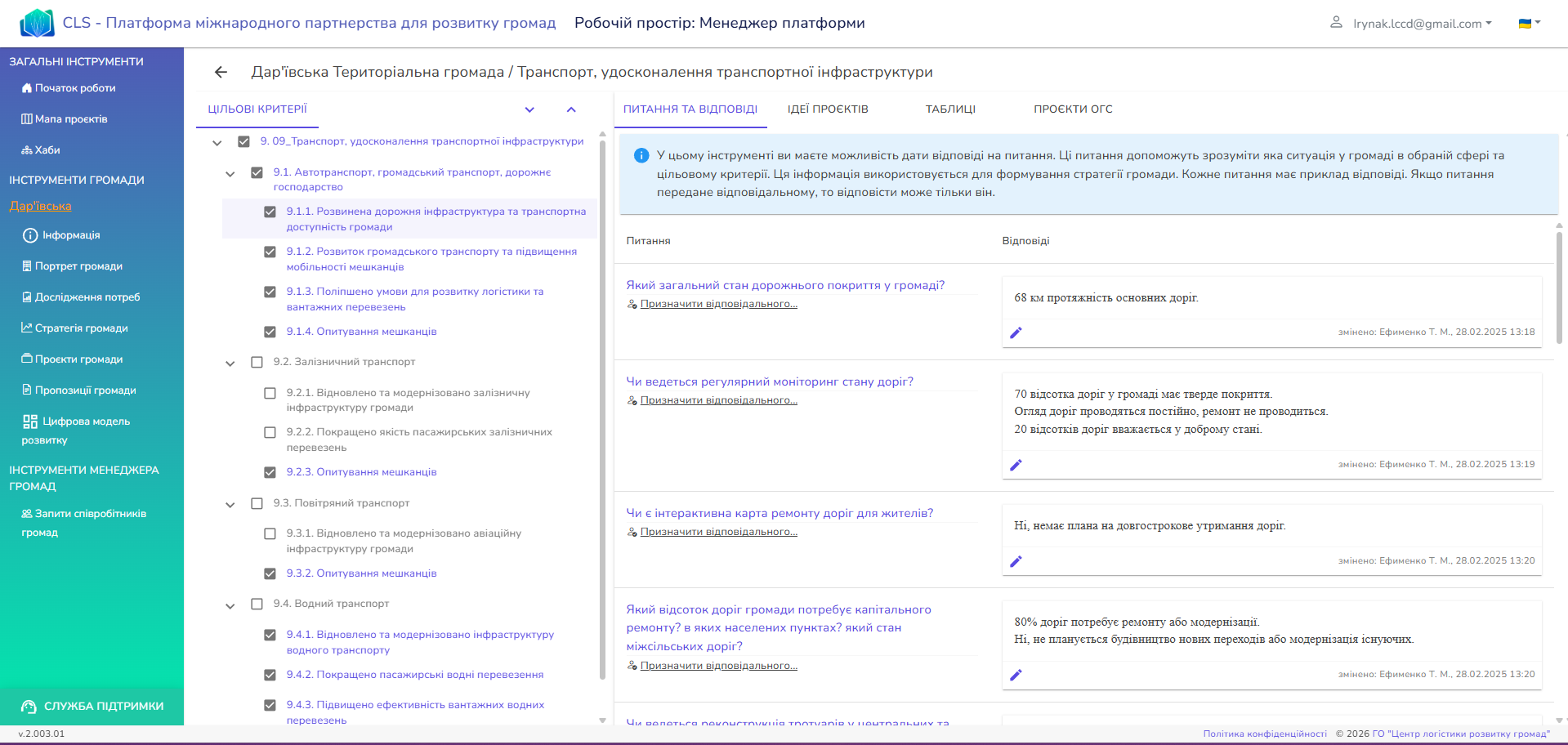This screenshot has width=1568, height=745.
Task: Assign responsible for моніторинг стану доріг question
Action: click(719, 400)
